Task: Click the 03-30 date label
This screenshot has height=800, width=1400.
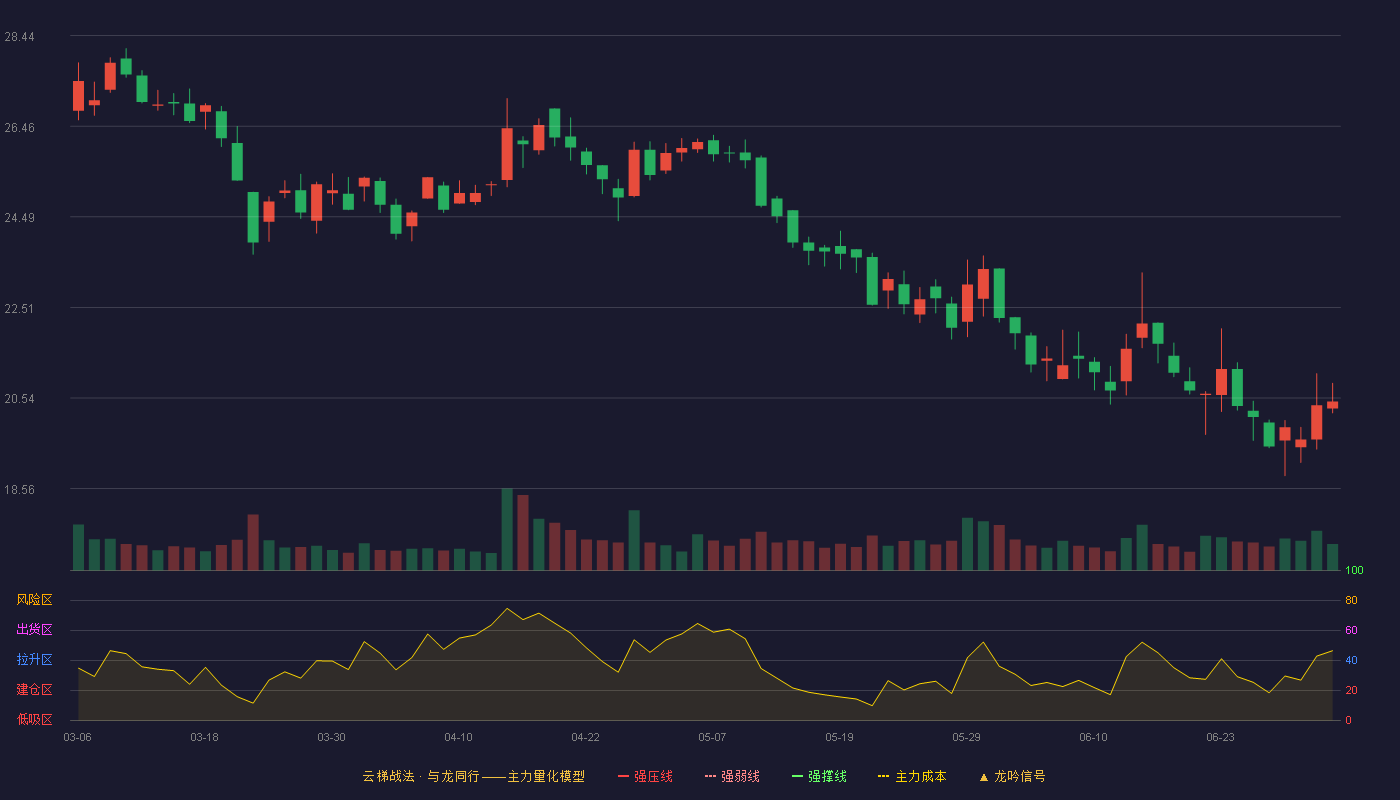Action: 332,737
